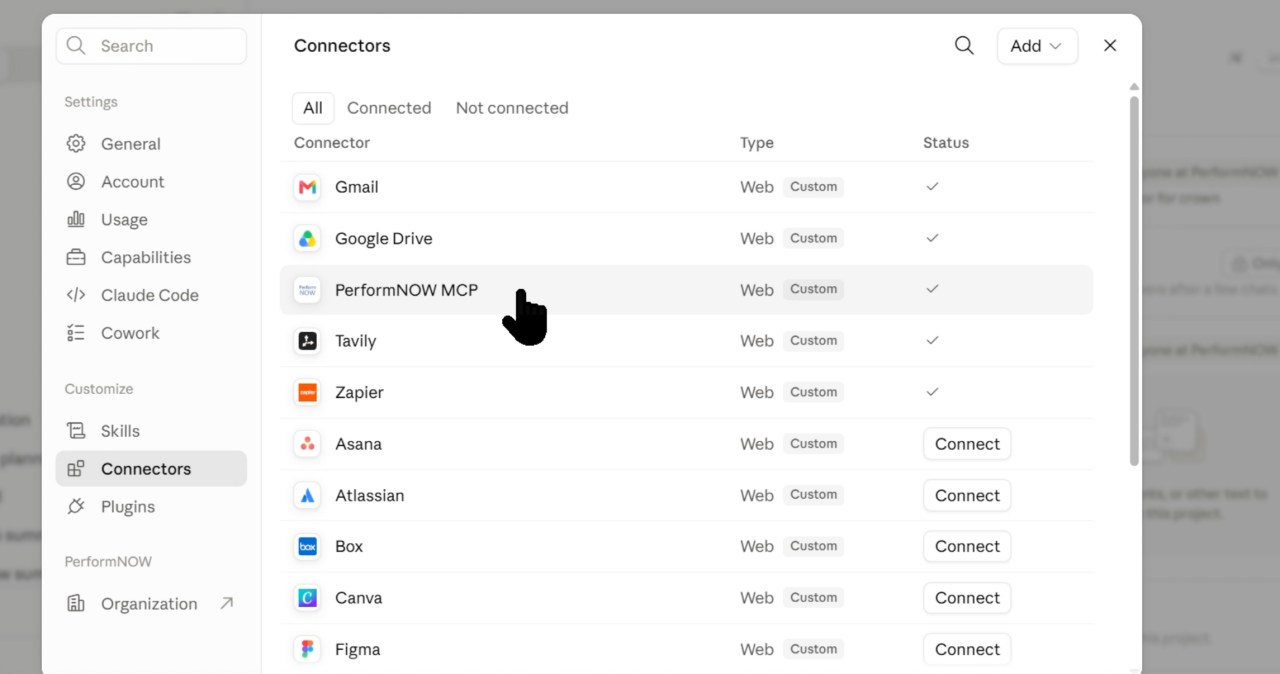Select the PerformNOW MCP connector name
This screenshot has height=674, width=1280.
coord(407,290)
